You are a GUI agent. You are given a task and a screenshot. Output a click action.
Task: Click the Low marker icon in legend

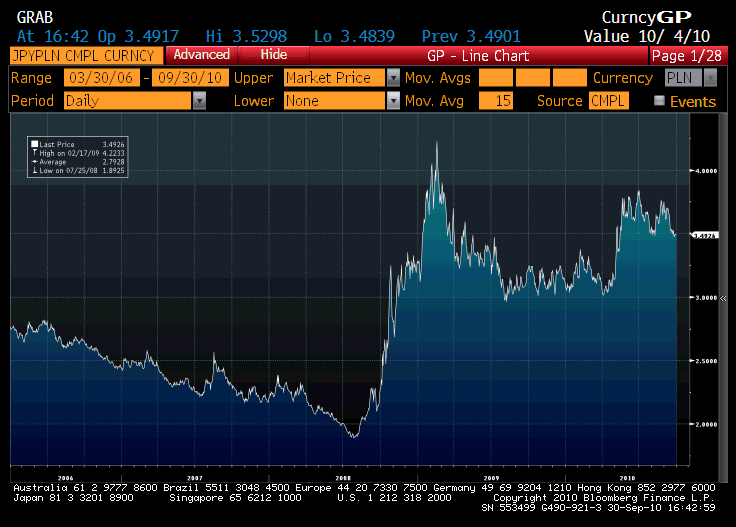[35, 168]
